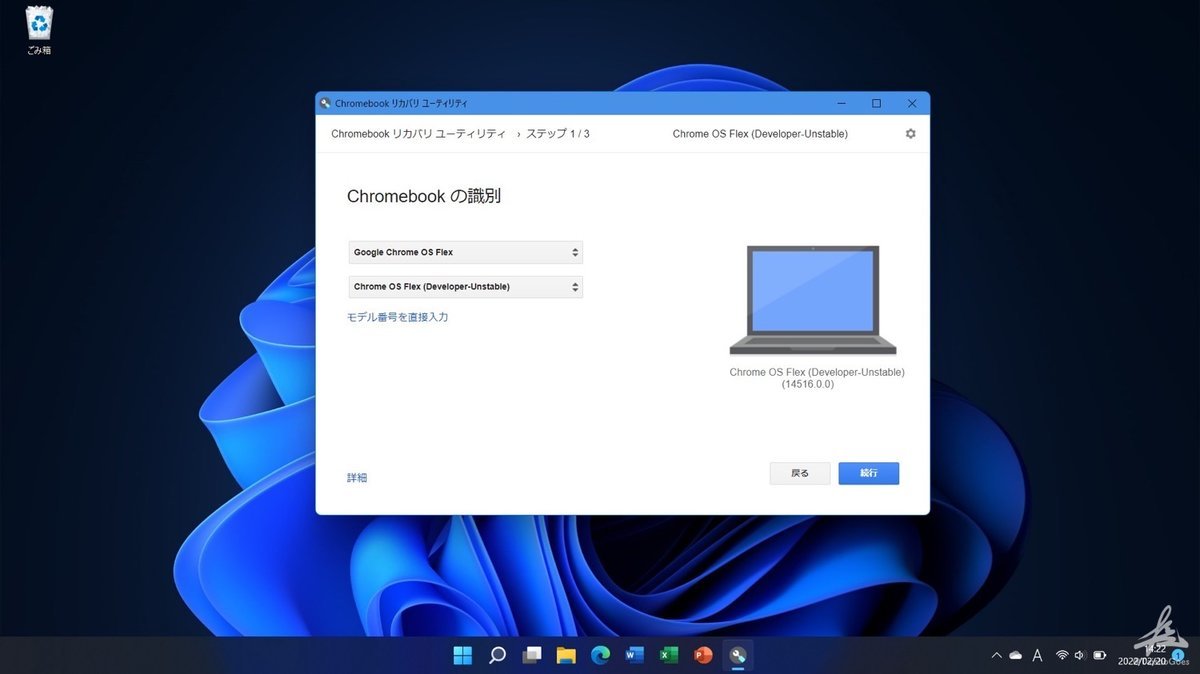Launch PowerPoint from the taskbar
The image size is (1200, 674).
[703, 656]
